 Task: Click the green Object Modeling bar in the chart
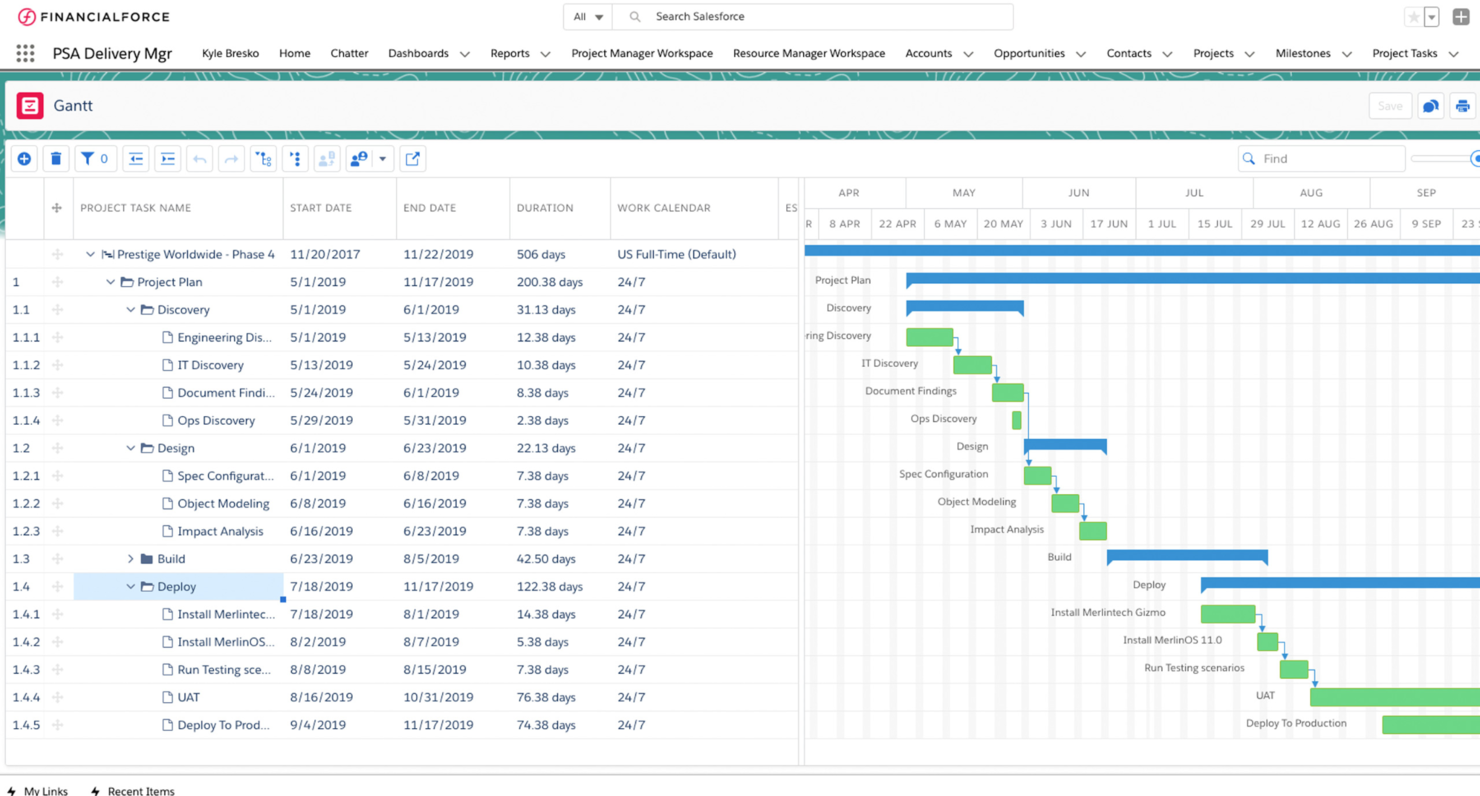(1065, 503)
